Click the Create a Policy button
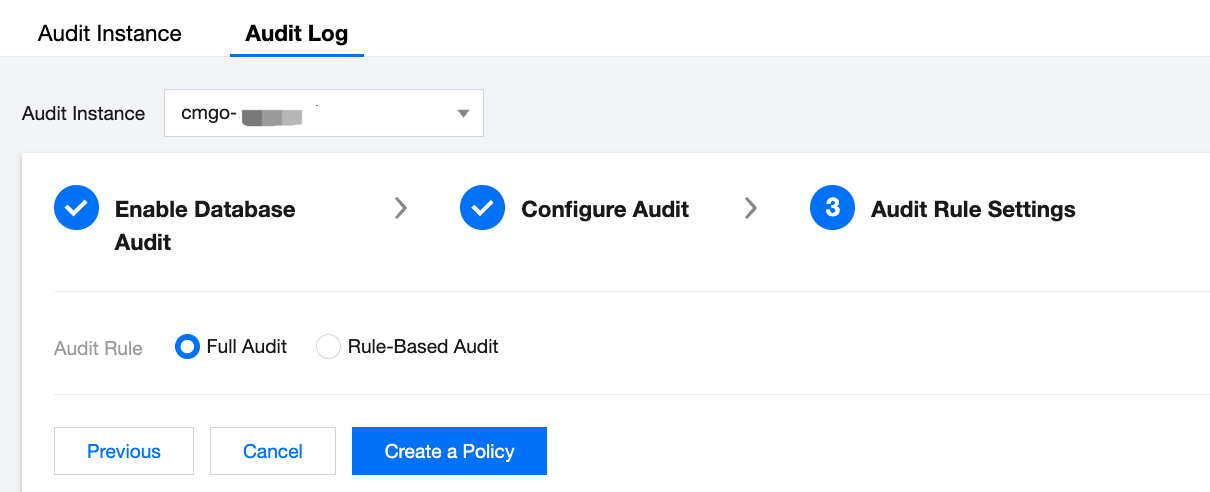This screenshot has width=1210, height=492. coord(449,451)
